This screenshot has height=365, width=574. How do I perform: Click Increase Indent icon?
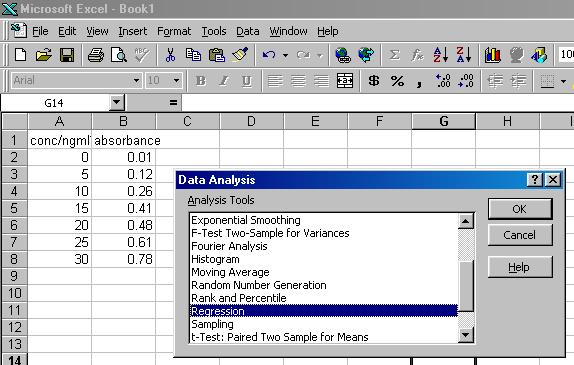pos(518,81)
